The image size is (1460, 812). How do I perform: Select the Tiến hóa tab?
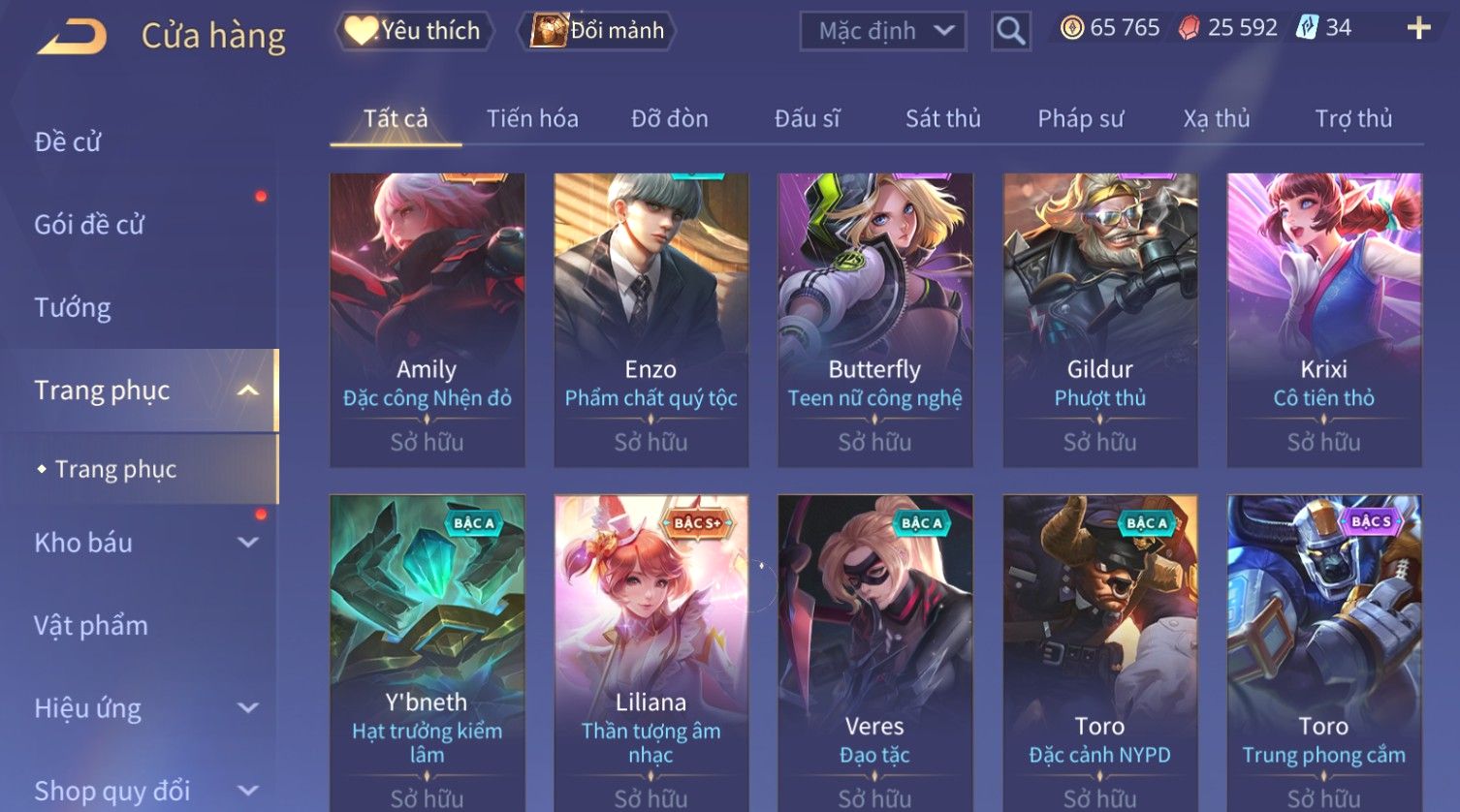[x=532, y=118]
